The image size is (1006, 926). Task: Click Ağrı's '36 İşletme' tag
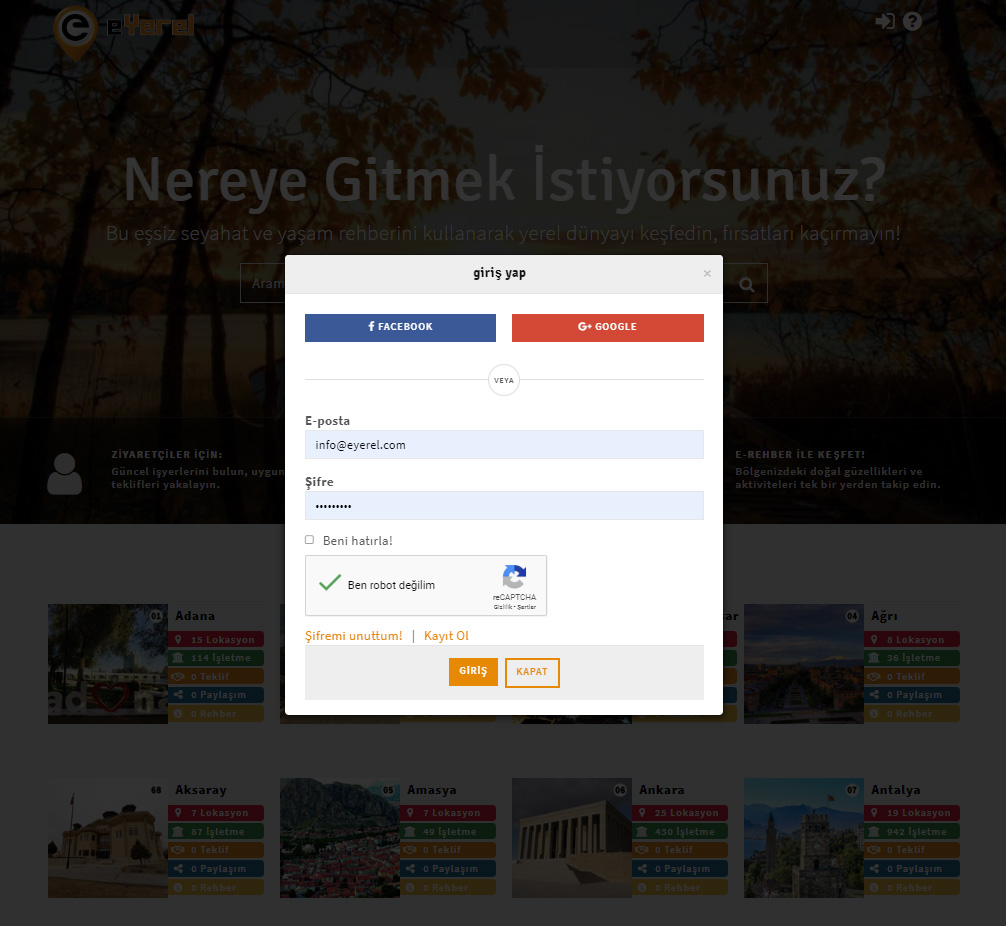(912, 658)
